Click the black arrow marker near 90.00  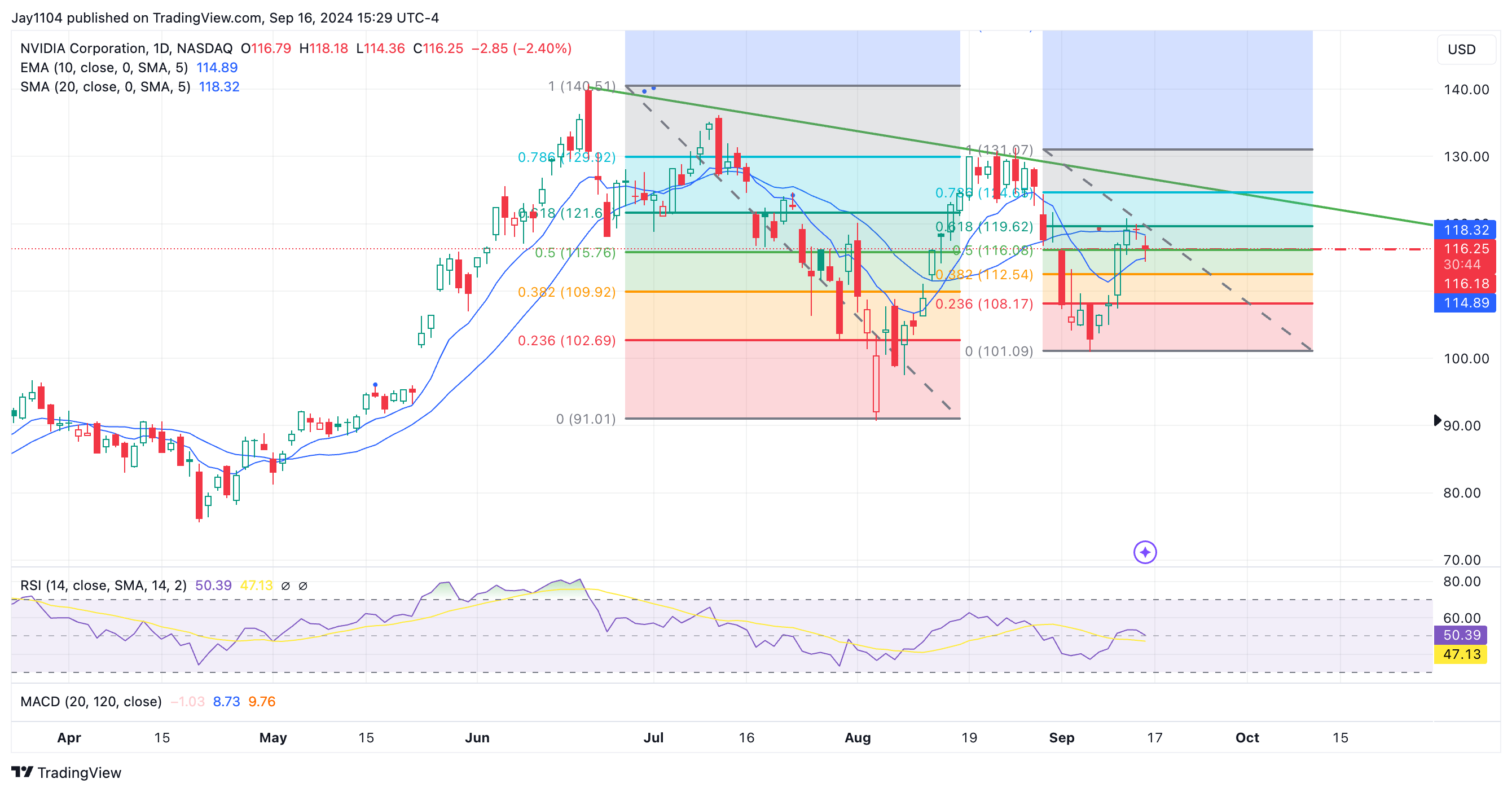[1437, 420]
